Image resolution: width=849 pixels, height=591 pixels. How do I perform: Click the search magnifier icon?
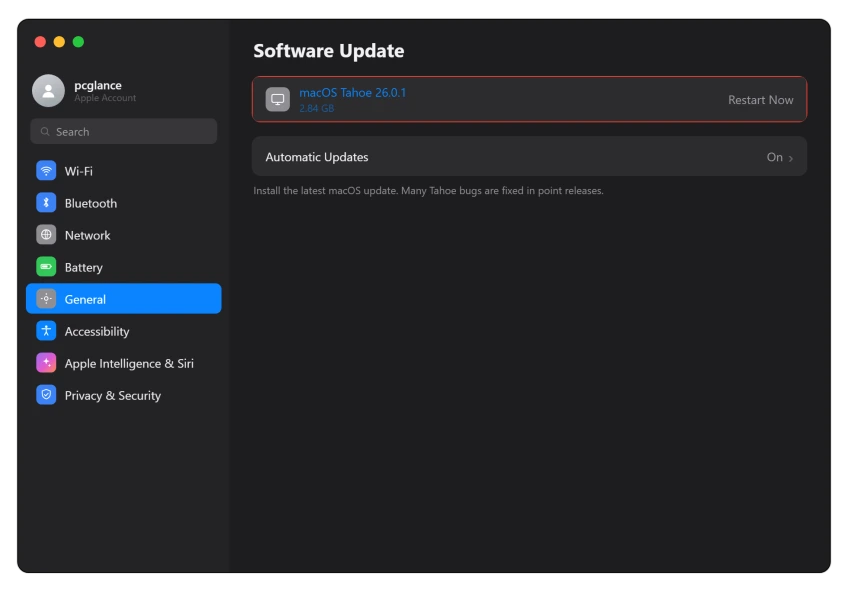(x=45, y=132)
